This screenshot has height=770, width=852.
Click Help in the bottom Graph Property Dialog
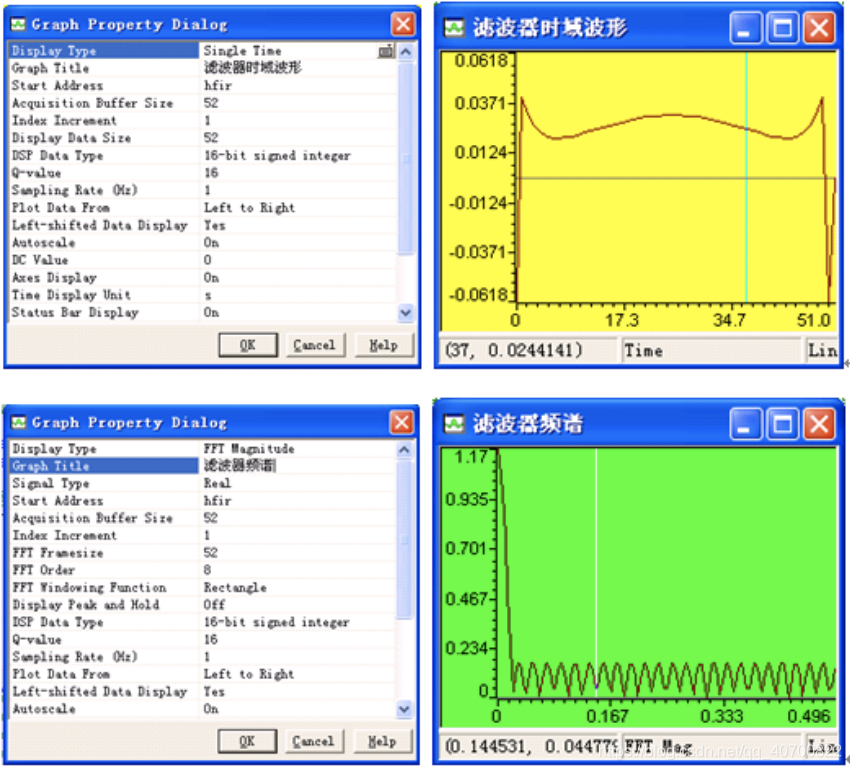(383, 741)
